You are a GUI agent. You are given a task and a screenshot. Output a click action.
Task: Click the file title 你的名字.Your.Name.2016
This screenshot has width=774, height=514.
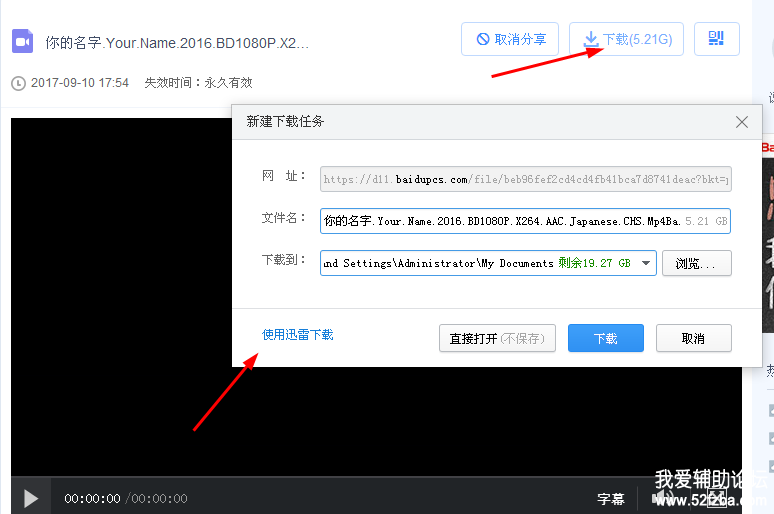point(177,43)
